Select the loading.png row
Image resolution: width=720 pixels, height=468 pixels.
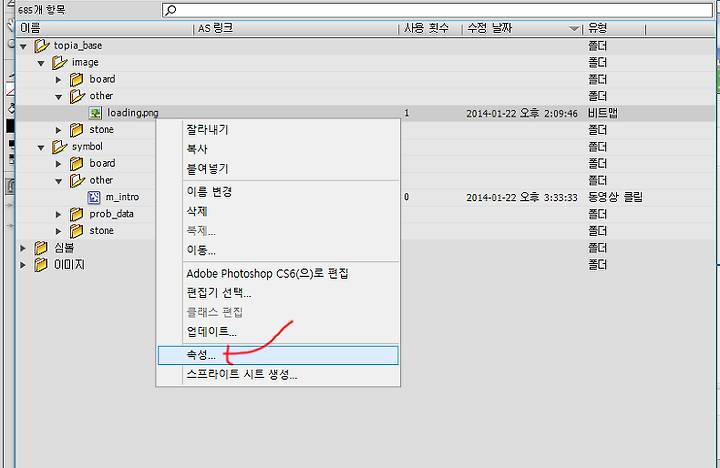[x=366, y=113]
